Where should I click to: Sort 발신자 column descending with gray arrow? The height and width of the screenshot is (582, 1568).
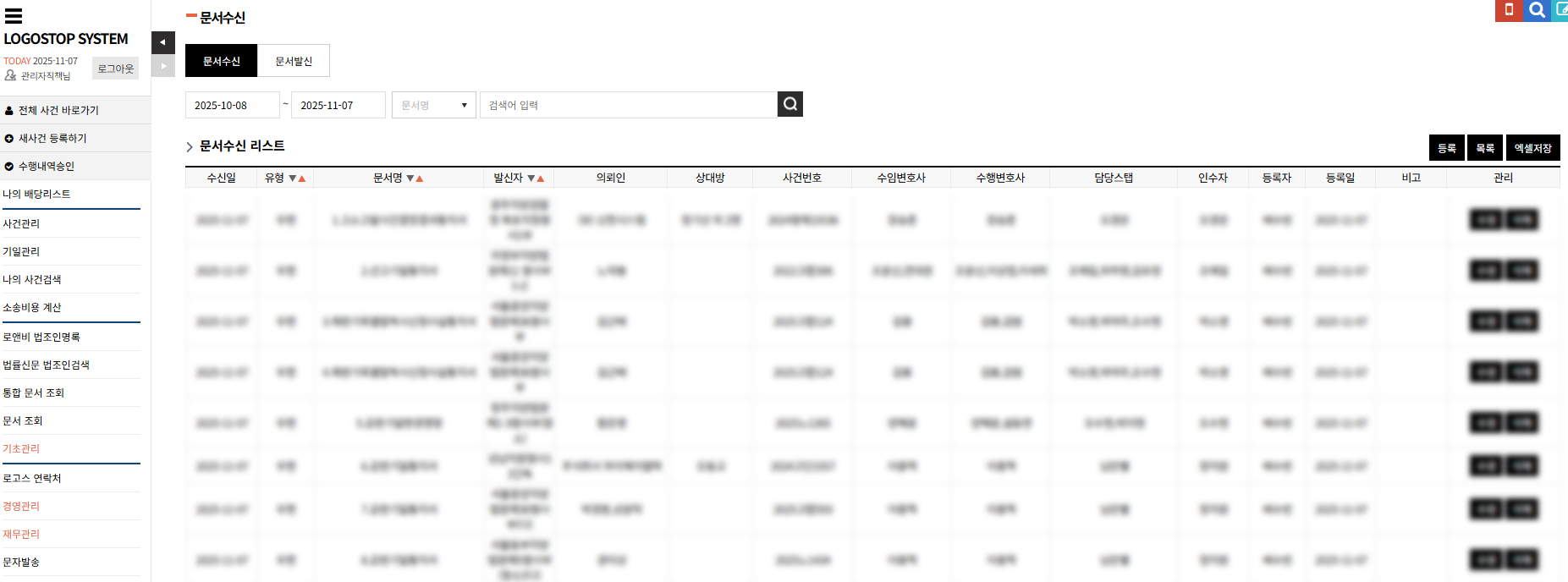pos(531,178)
